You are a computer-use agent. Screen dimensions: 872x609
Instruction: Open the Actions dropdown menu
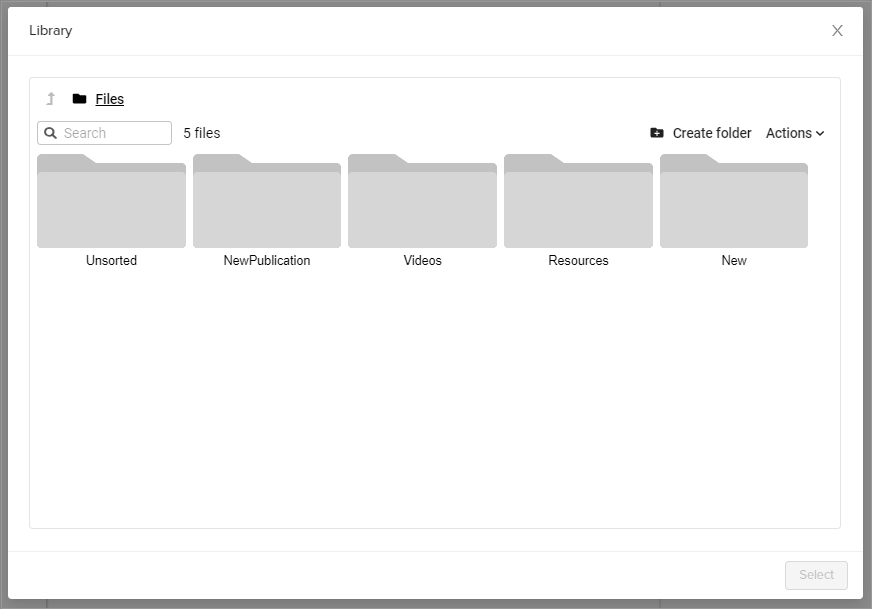tap(789, 133)
